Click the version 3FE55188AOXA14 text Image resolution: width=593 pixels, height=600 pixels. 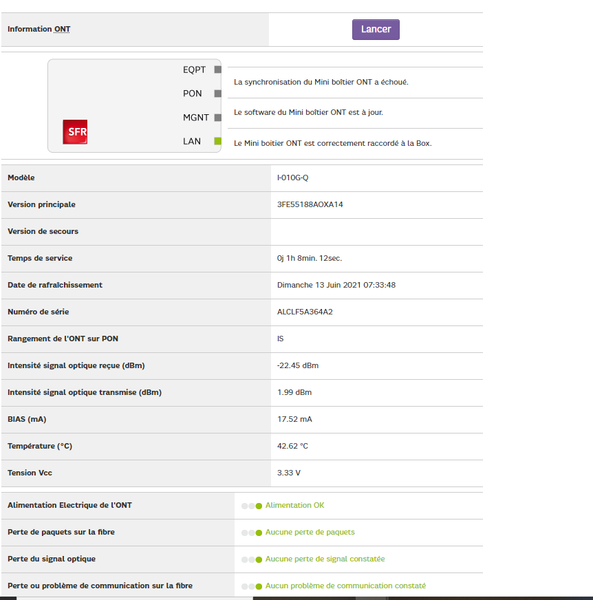310,204
